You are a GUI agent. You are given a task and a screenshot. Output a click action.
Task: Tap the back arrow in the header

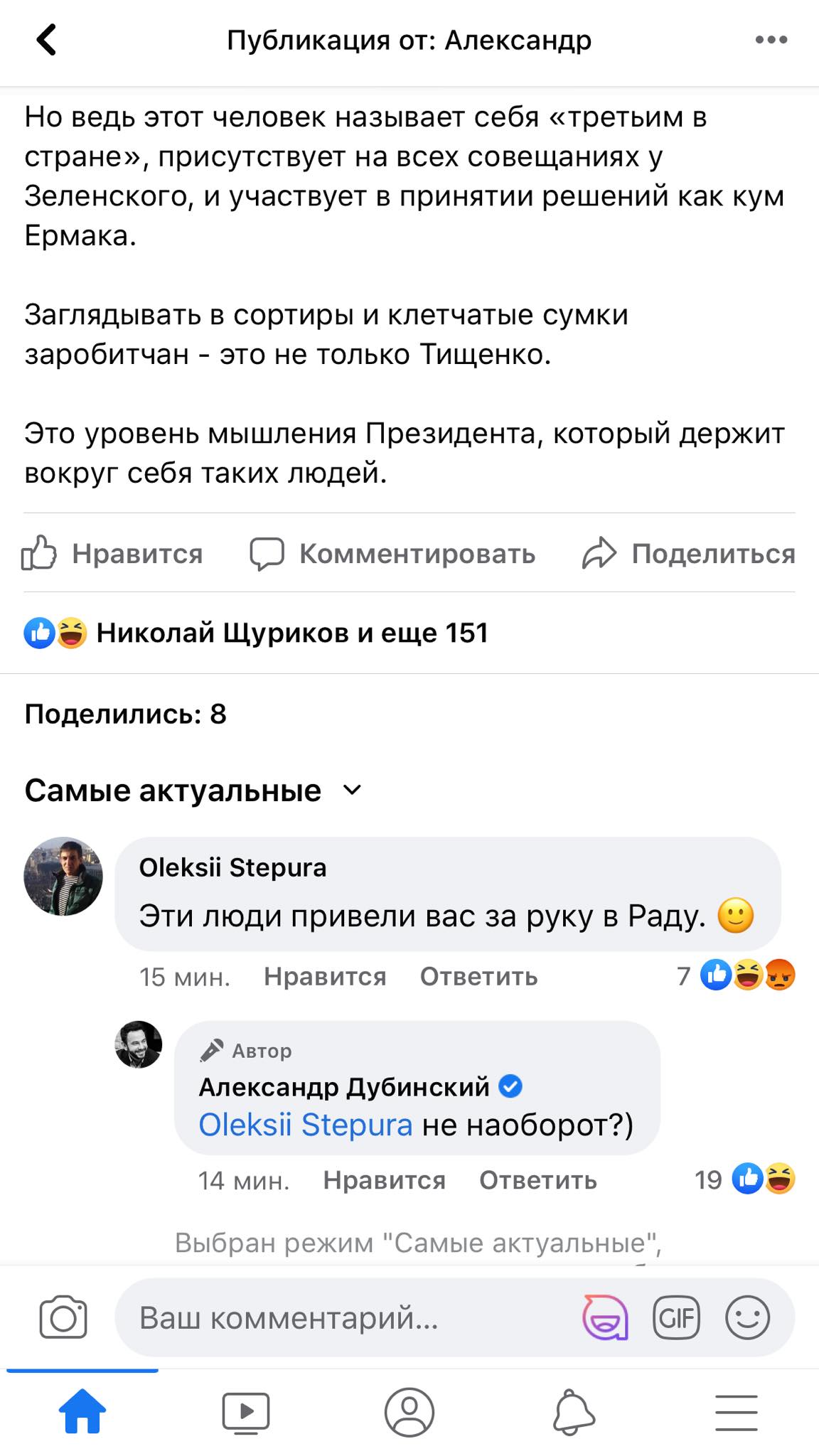click(x=47, y=40)
